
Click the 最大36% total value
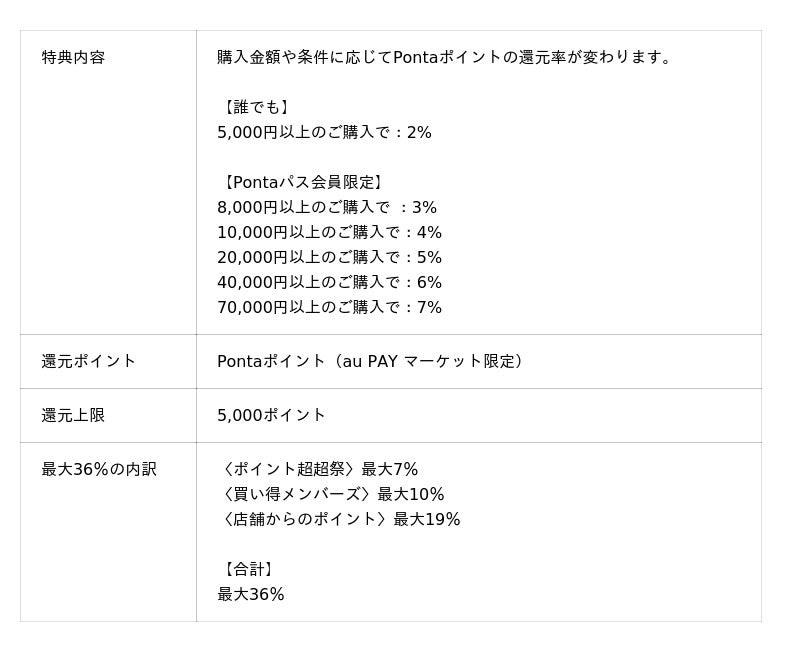point(251,594)
